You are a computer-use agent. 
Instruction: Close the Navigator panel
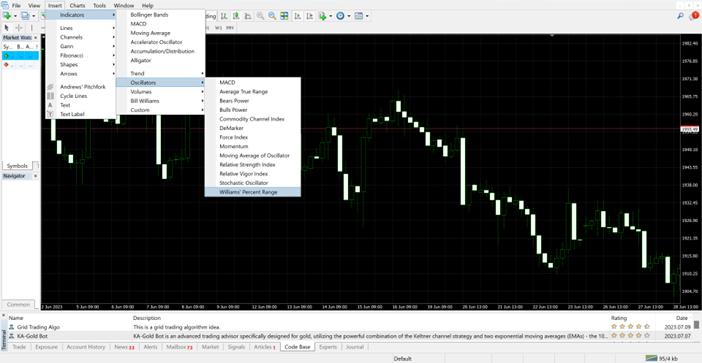pos(36,176)
